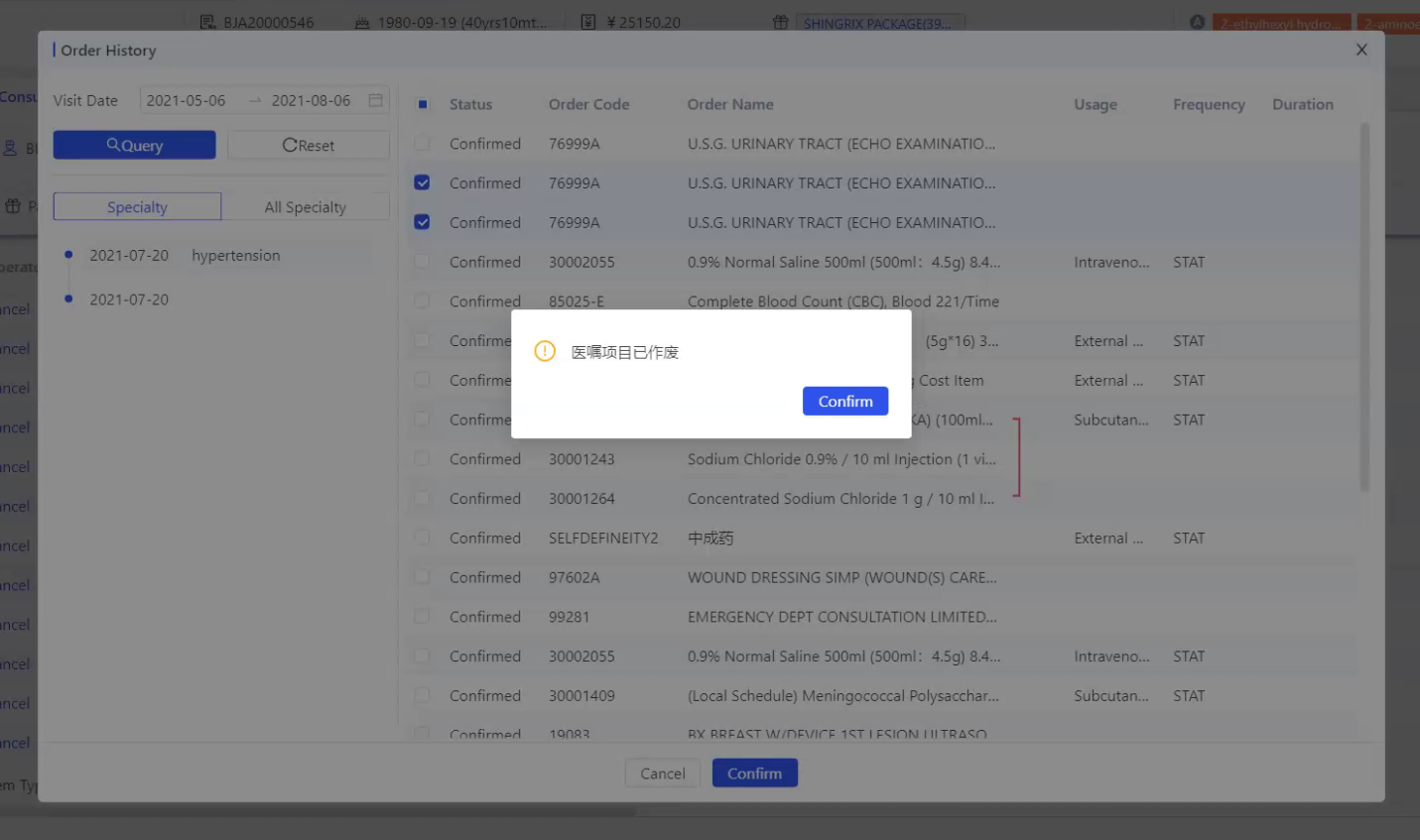Uncheck the second checked 76999A order

pos(422,222)
